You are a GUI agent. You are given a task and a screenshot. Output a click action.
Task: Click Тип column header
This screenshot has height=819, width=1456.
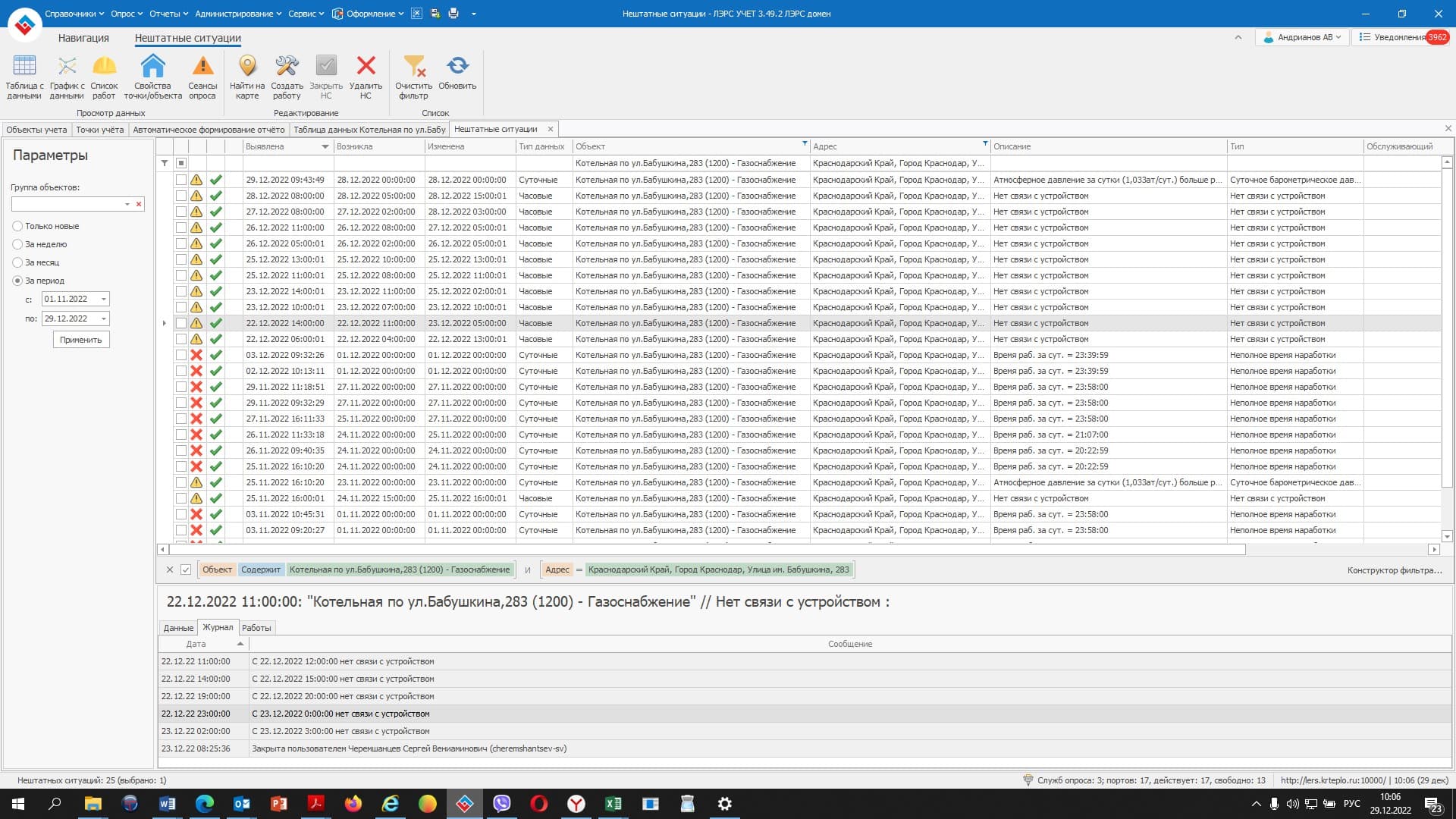coord(1294,146)
